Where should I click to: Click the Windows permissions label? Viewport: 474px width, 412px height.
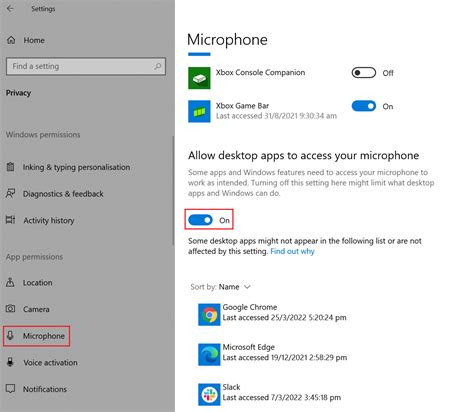point(43,135)
